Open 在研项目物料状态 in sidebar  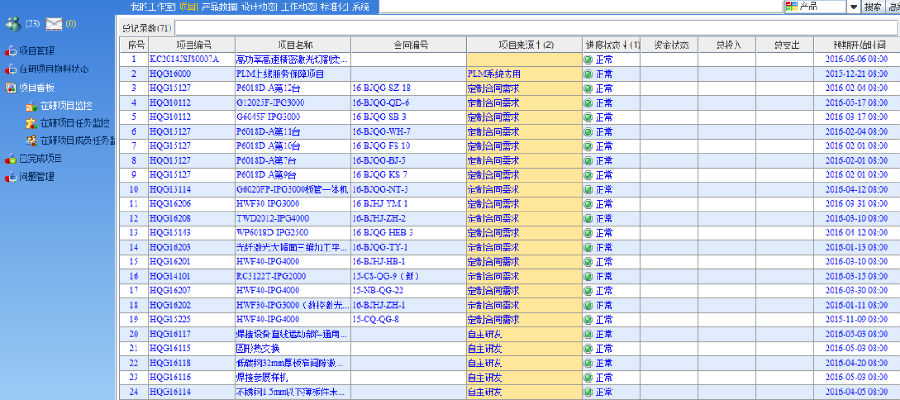tap(55, 69)
